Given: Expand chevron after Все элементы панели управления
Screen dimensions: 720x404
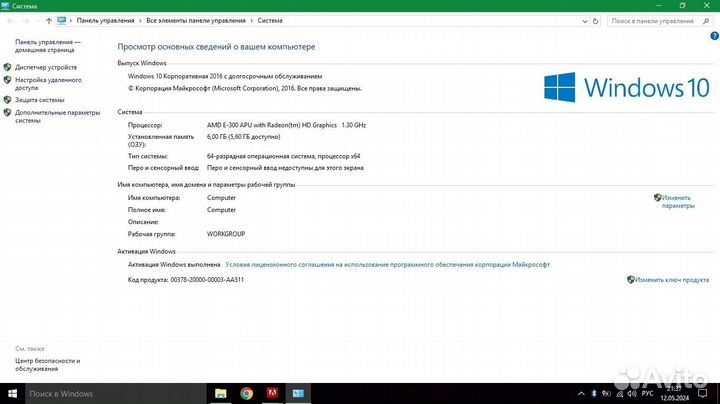Looking at the screenshot, I should (x=252, y=21).
